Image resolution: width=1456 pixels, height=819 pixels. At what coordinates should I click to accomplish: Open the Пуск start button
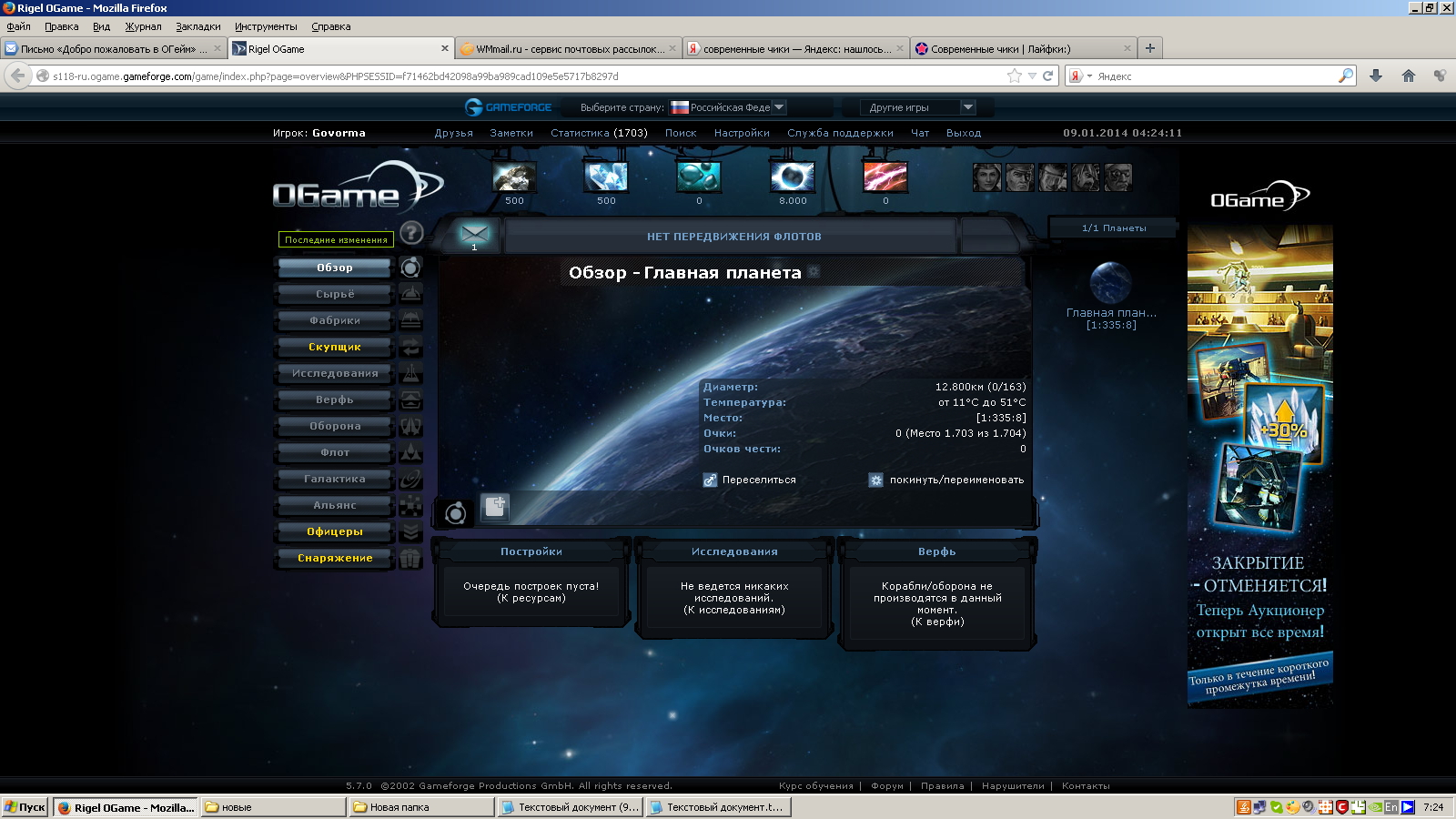pyautogui.click(x=25, y=807)
